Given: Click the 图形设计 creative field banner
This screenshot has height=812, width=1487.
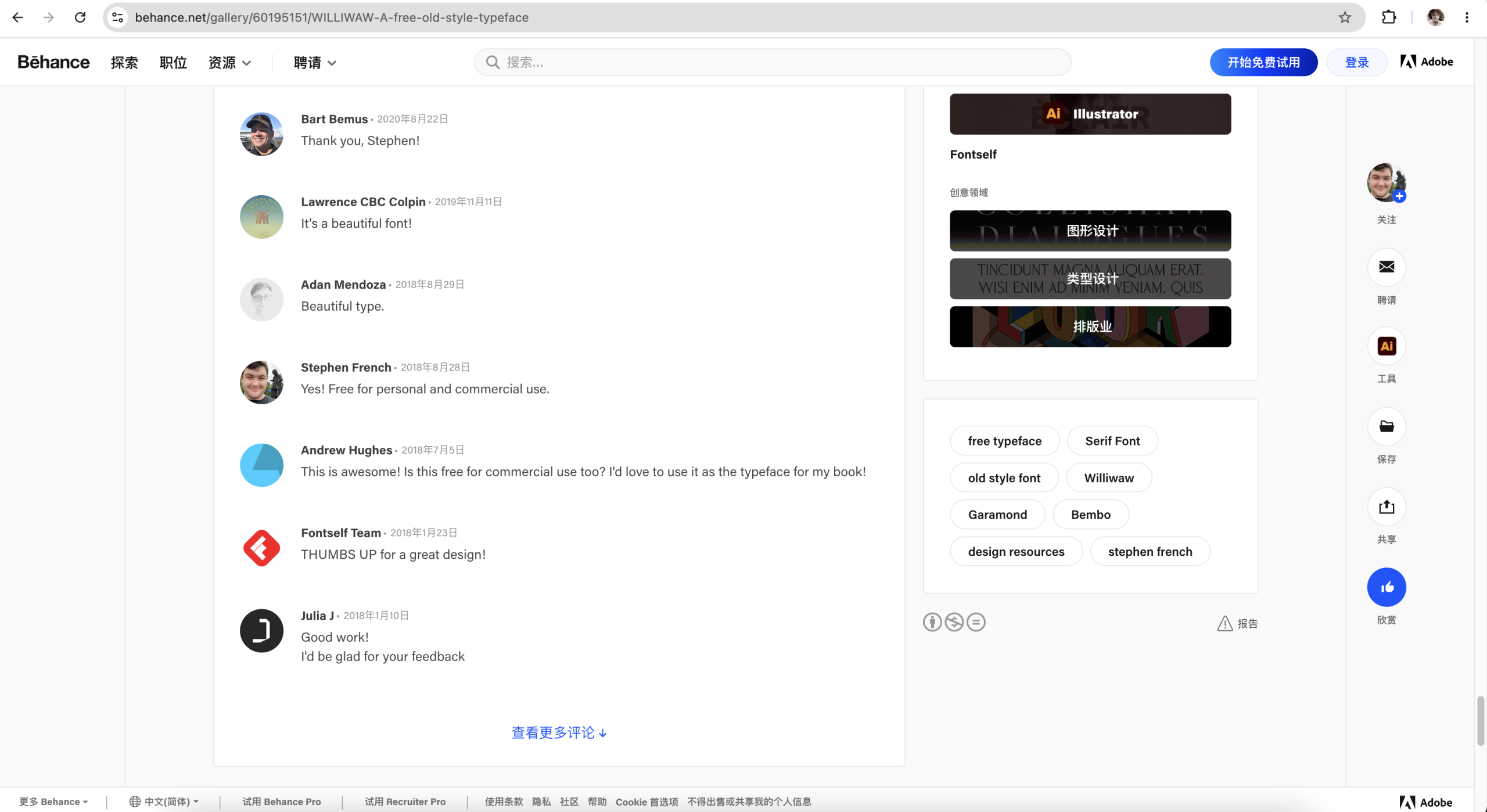Looking at the screenshot, I should (1090, 231).
